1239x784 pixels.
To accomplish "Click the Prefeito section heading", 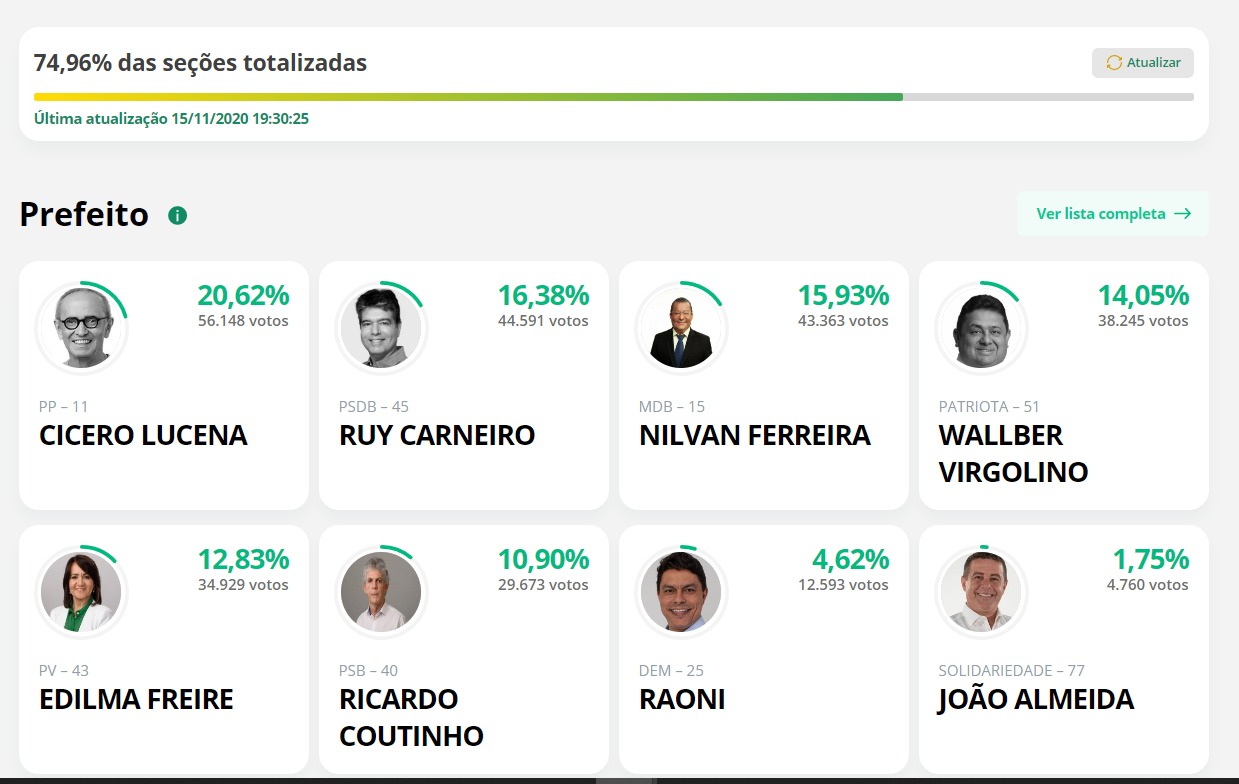I will click(x=84, y=214).
